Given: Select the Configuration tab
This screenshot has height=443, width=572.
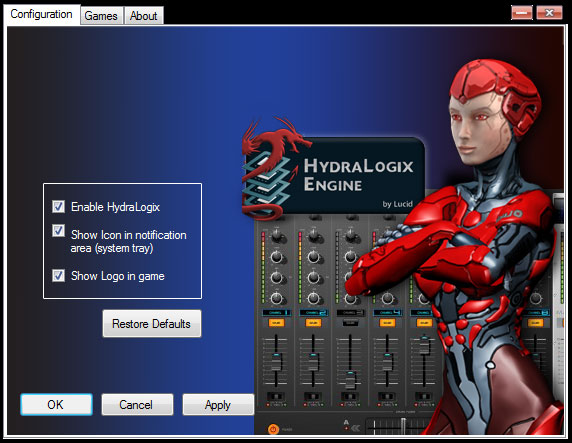Looking at the screenshot, I should (41, 14).
